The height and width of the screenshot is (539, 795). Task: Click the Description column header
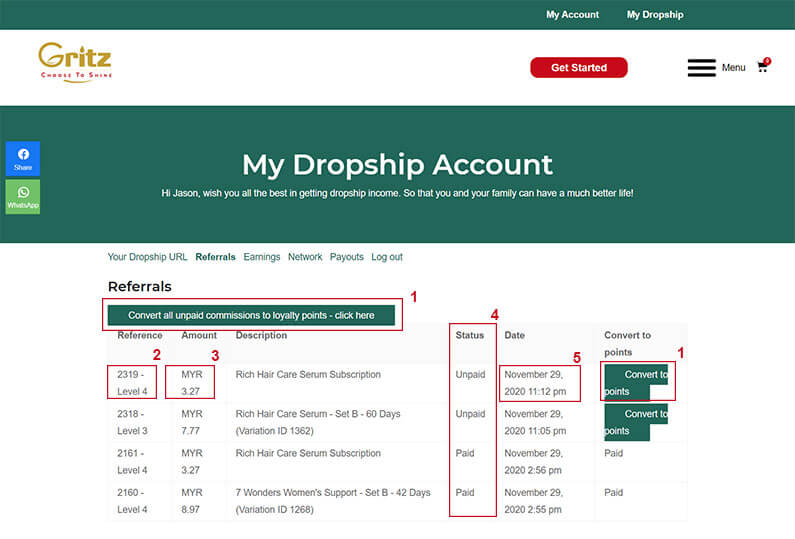[x=261, y=335]
